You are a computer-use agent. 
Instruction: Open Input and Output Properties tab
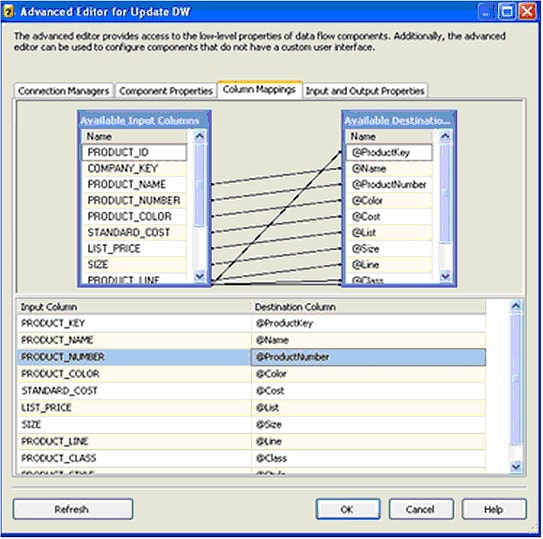(365, 91)
